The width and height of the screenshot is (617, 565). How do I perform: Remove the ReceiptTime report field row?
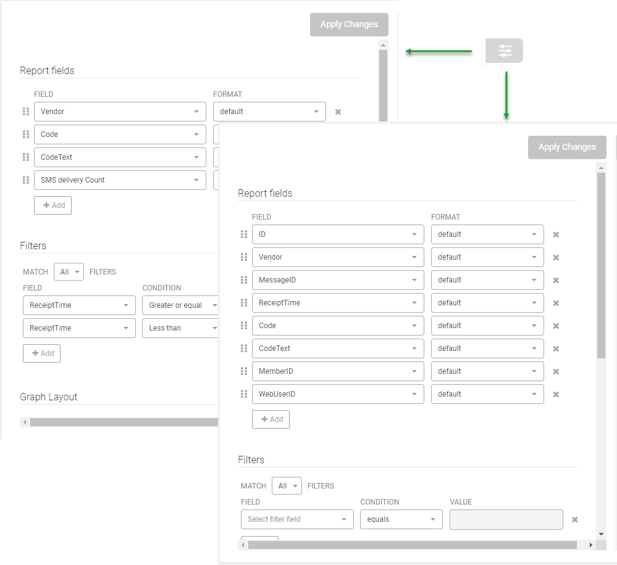point(556,303)
